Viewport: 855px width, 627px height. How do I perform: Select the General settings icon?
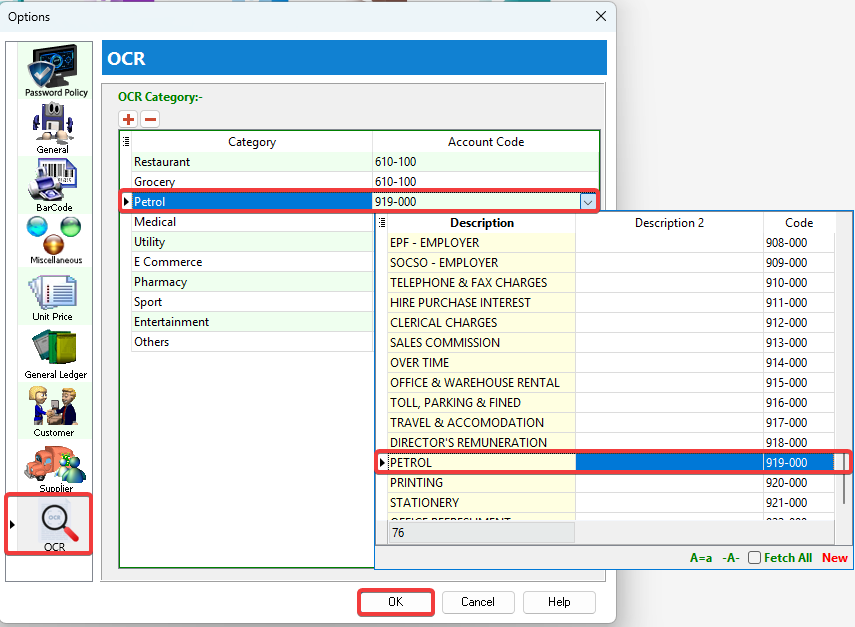(x=53, y=127)
